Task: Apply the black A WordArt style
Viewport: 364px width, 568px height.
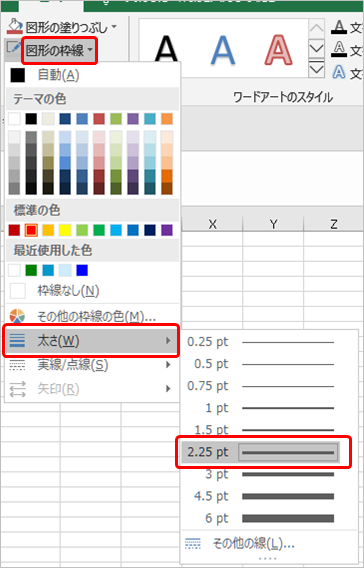Action: point(167,49)
